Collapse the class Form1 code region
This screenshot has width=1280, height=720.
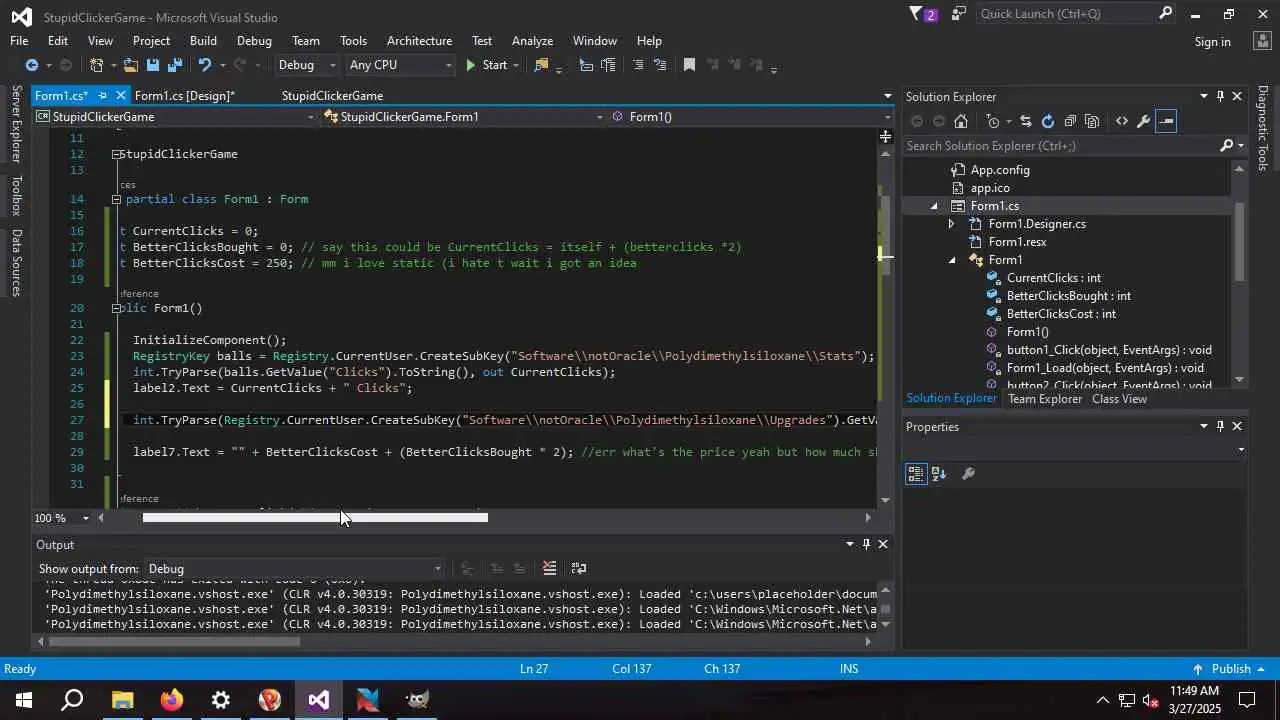coord(116,199)
